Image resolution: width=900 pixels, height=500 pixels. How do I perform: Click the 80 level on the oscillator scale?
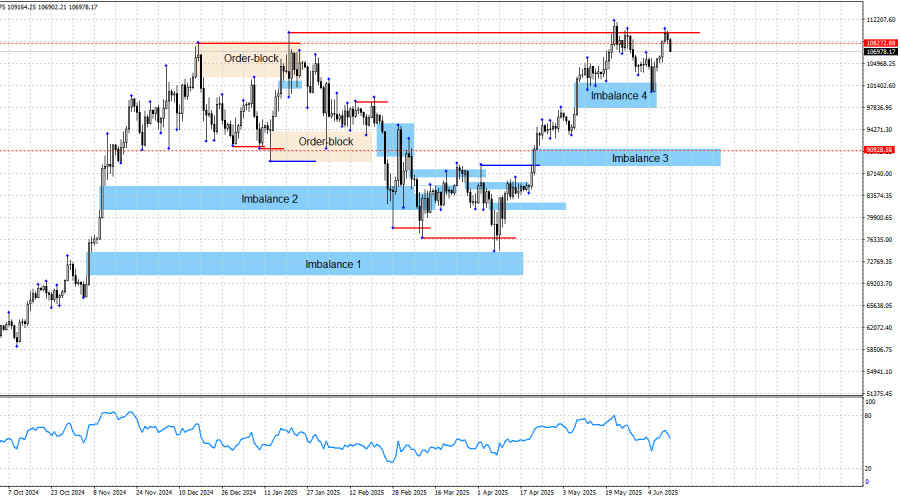point(868,416)
